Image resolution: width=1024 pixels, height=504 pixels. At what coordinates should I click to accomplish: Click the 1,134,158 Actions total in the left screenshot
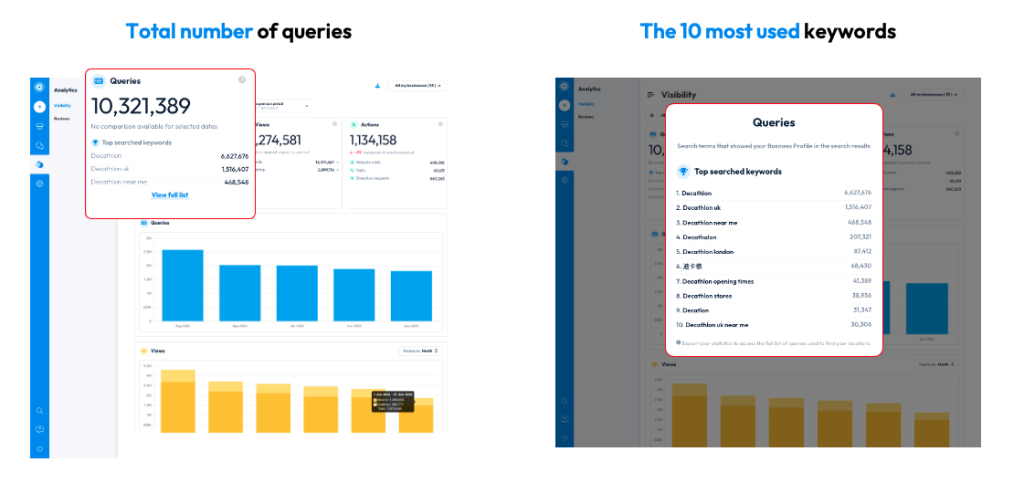click(373, 140)
